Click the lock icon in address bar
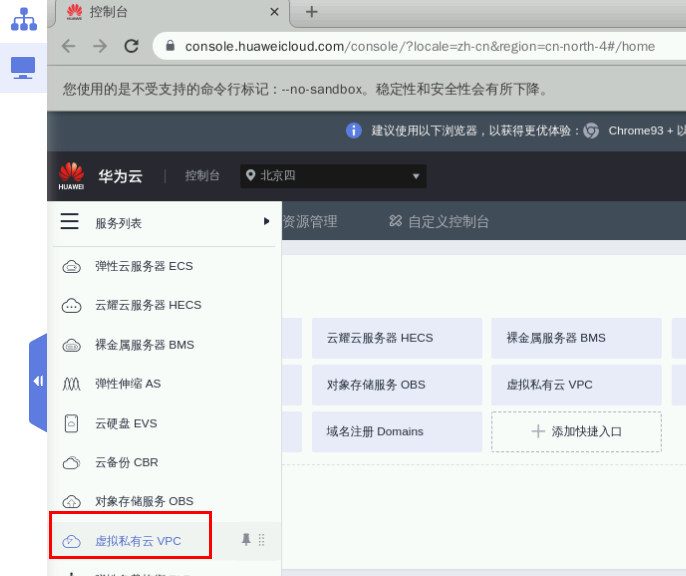Image resolution: width=686 pixels, height=576 pixels. 170,45
